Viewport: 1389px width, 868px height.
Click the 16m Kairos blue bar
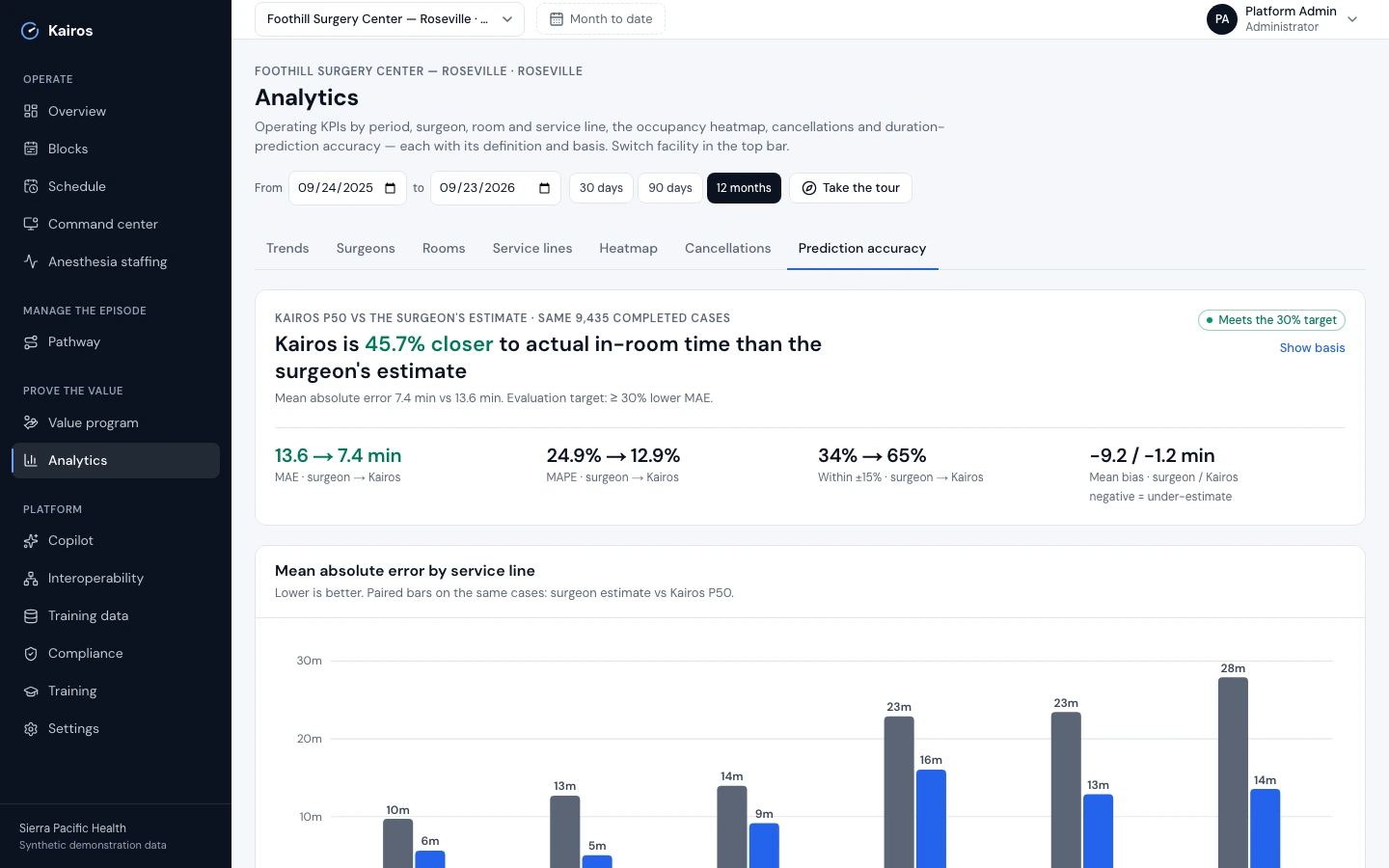[931, 819]
